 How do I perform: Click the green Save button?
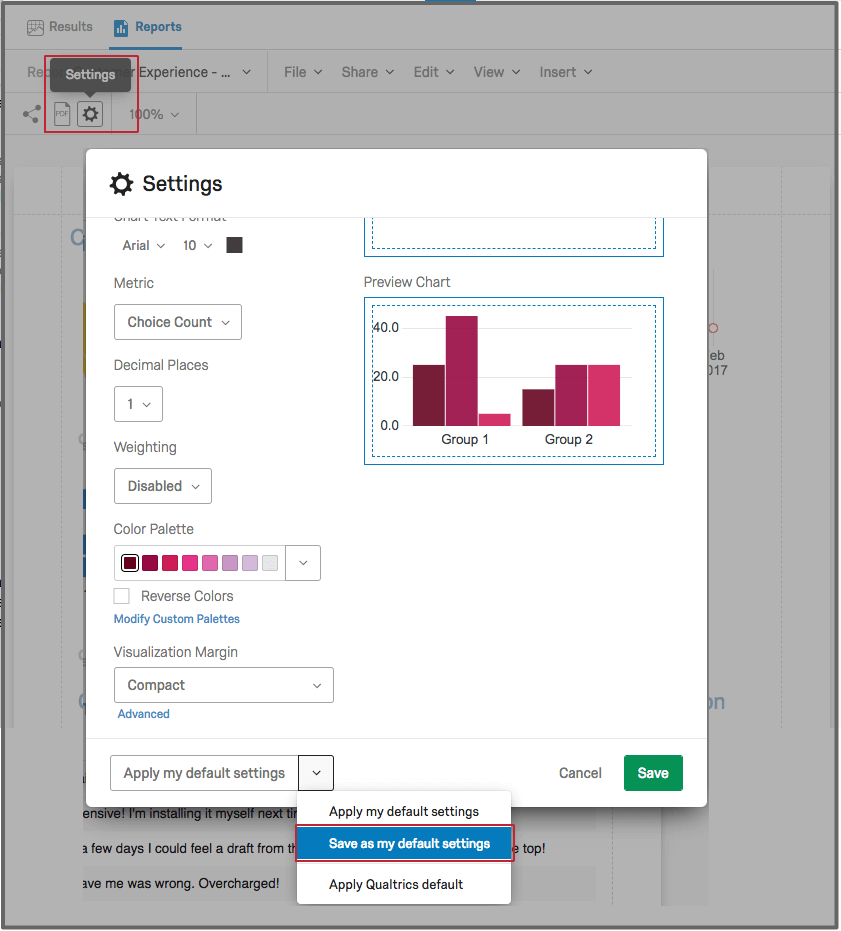(x=653, y=773)
